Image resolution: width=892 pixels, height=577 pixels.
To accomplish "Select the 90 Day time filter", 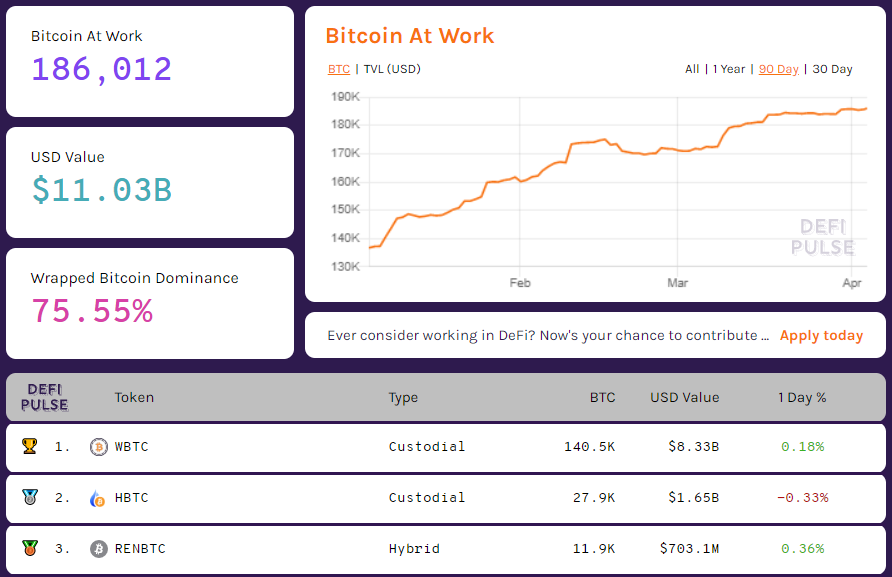I will coord(779,69).
